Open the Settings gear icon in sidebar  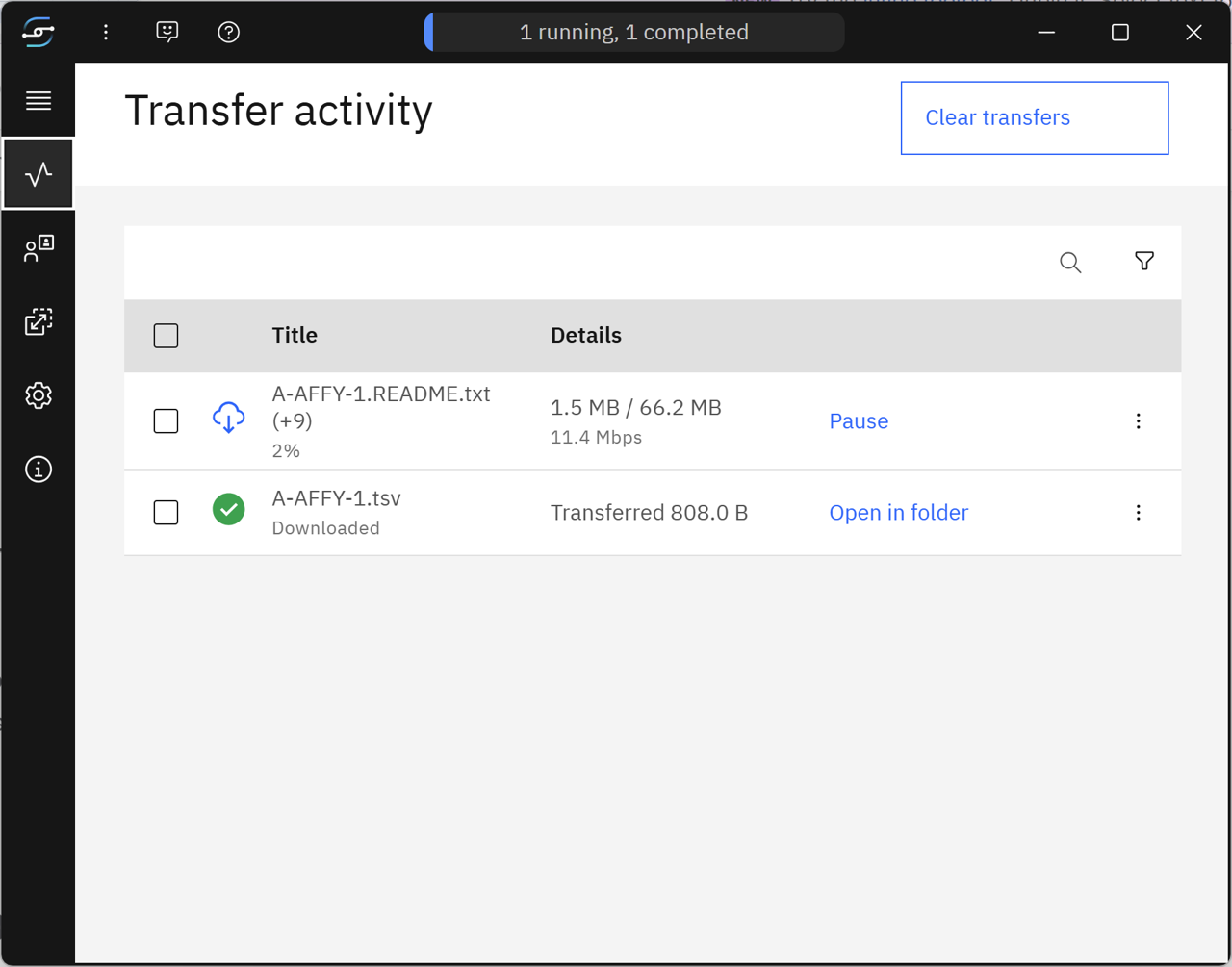coord(38,395)
